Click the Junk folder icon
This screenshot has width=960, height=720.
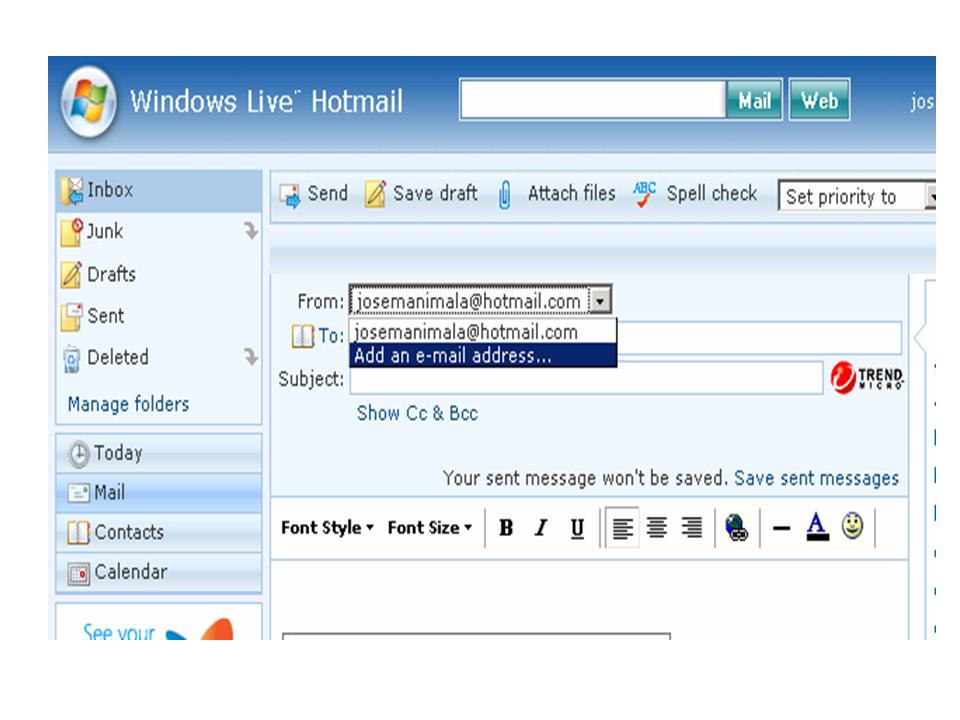point(72,232)
